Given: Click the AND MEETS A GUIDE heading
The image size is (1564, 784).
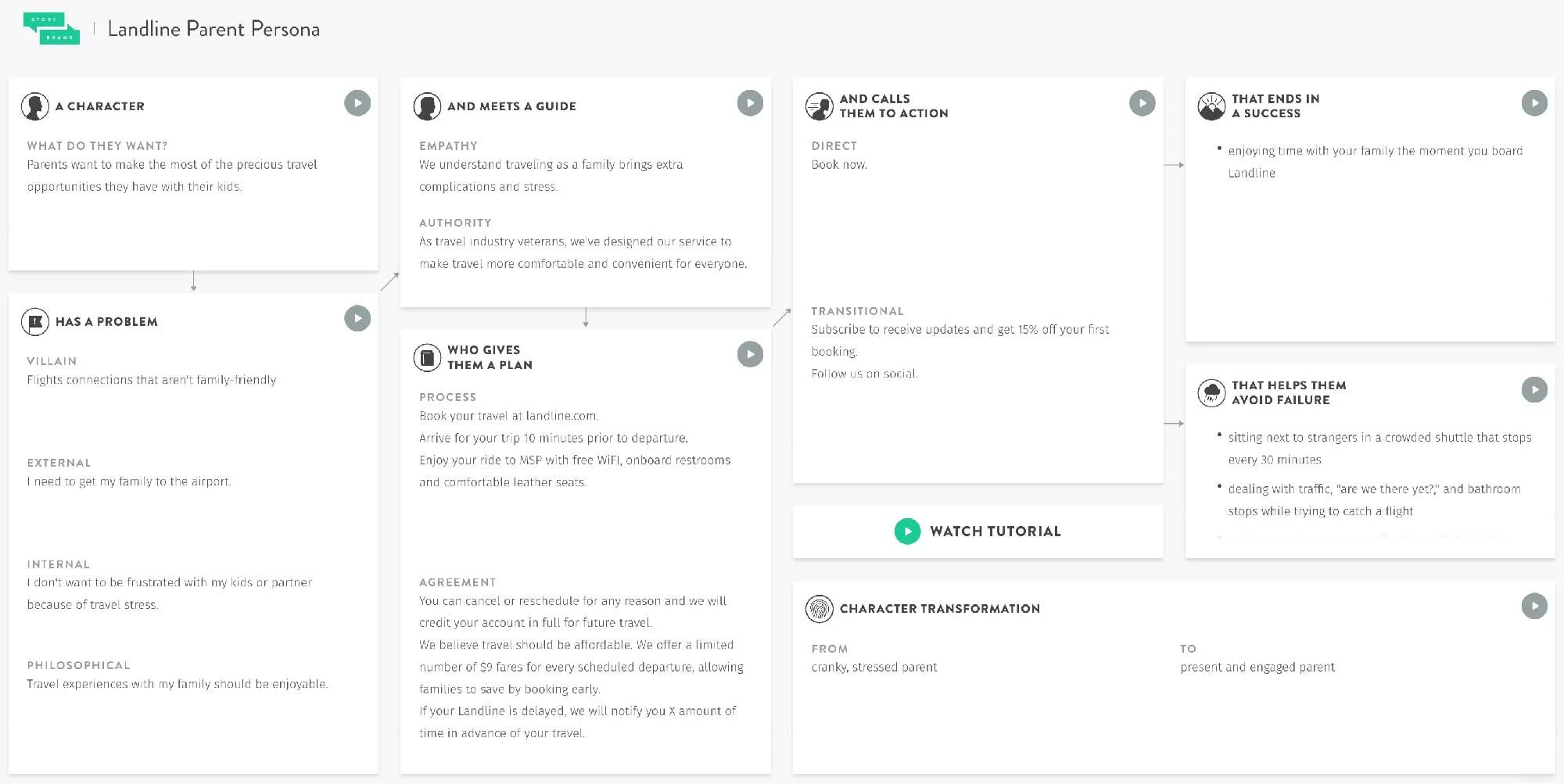Looking at the screenshot, I should tap(511, 106).
